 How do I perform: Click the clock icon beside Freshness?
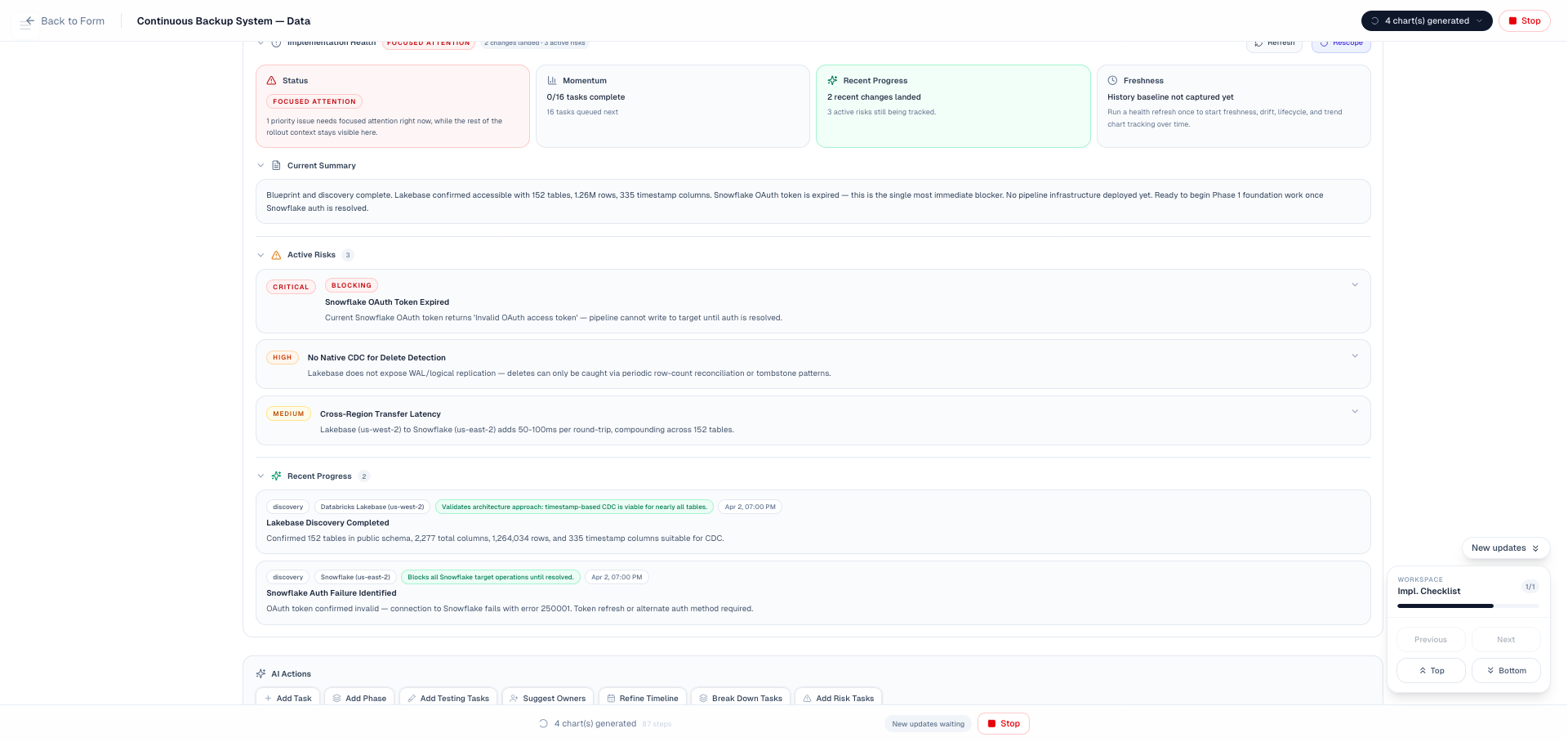pos(1112,81)
